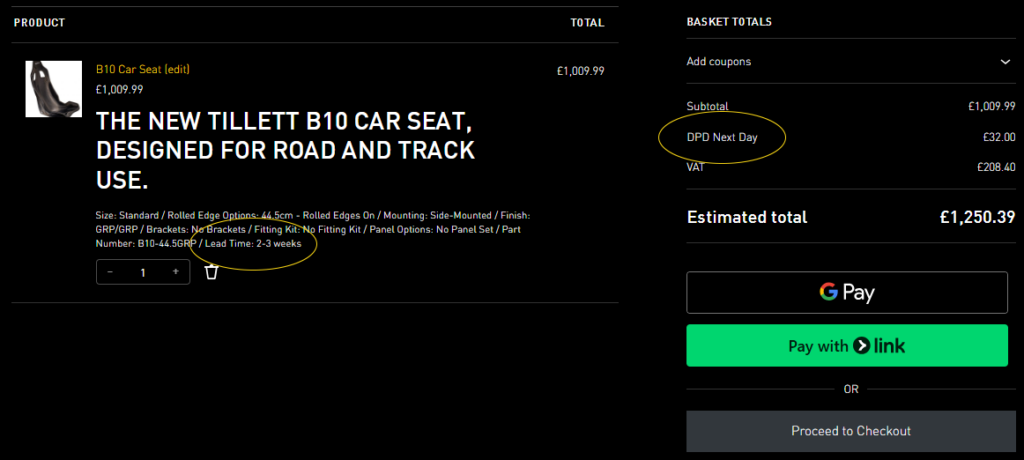This screenshot has width=1024, height=460.
Task: Follow the B10 Car Seat (edit) link
Action: point(142,69)
